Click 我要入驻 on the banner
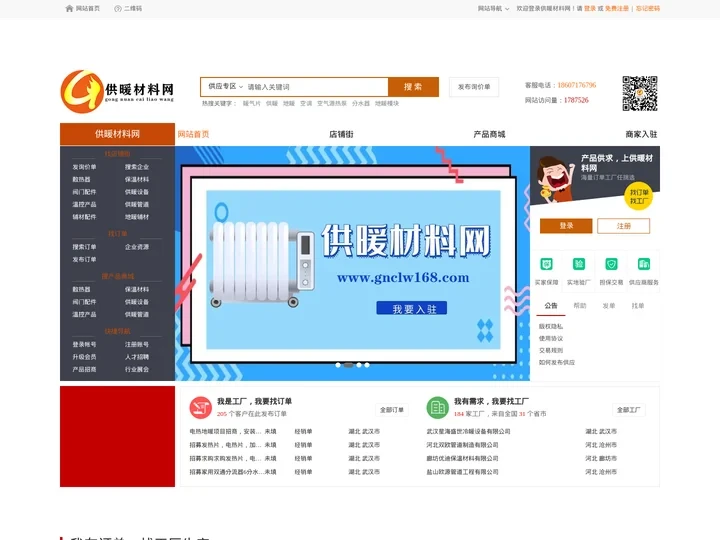Screen dimensions: 720x540 pyautogui.click(x=412, y=309)
